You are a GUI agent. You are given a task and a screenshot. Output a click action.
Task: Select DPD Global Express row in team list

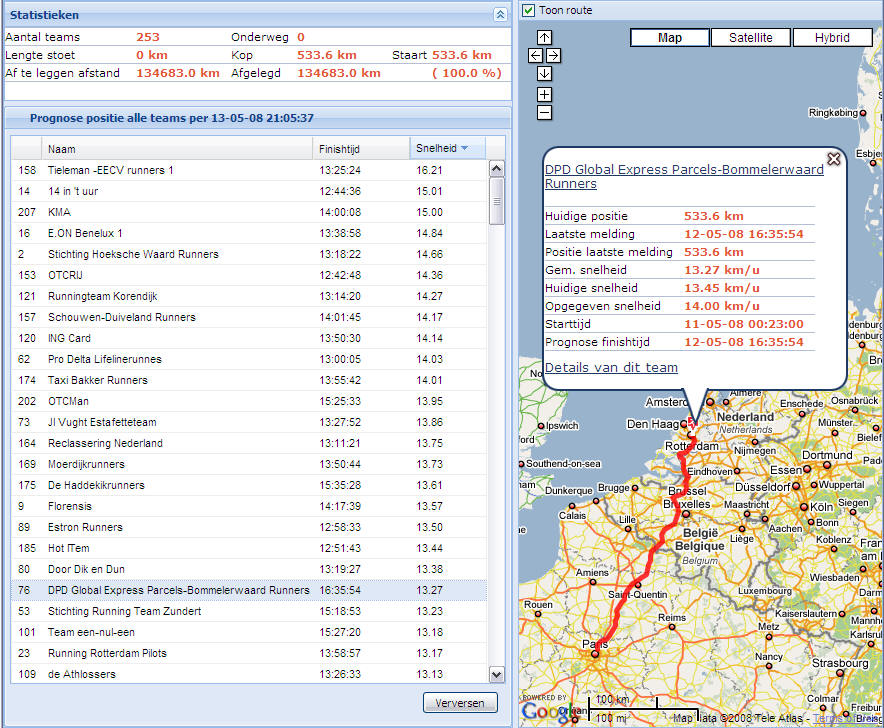(249, 590)
